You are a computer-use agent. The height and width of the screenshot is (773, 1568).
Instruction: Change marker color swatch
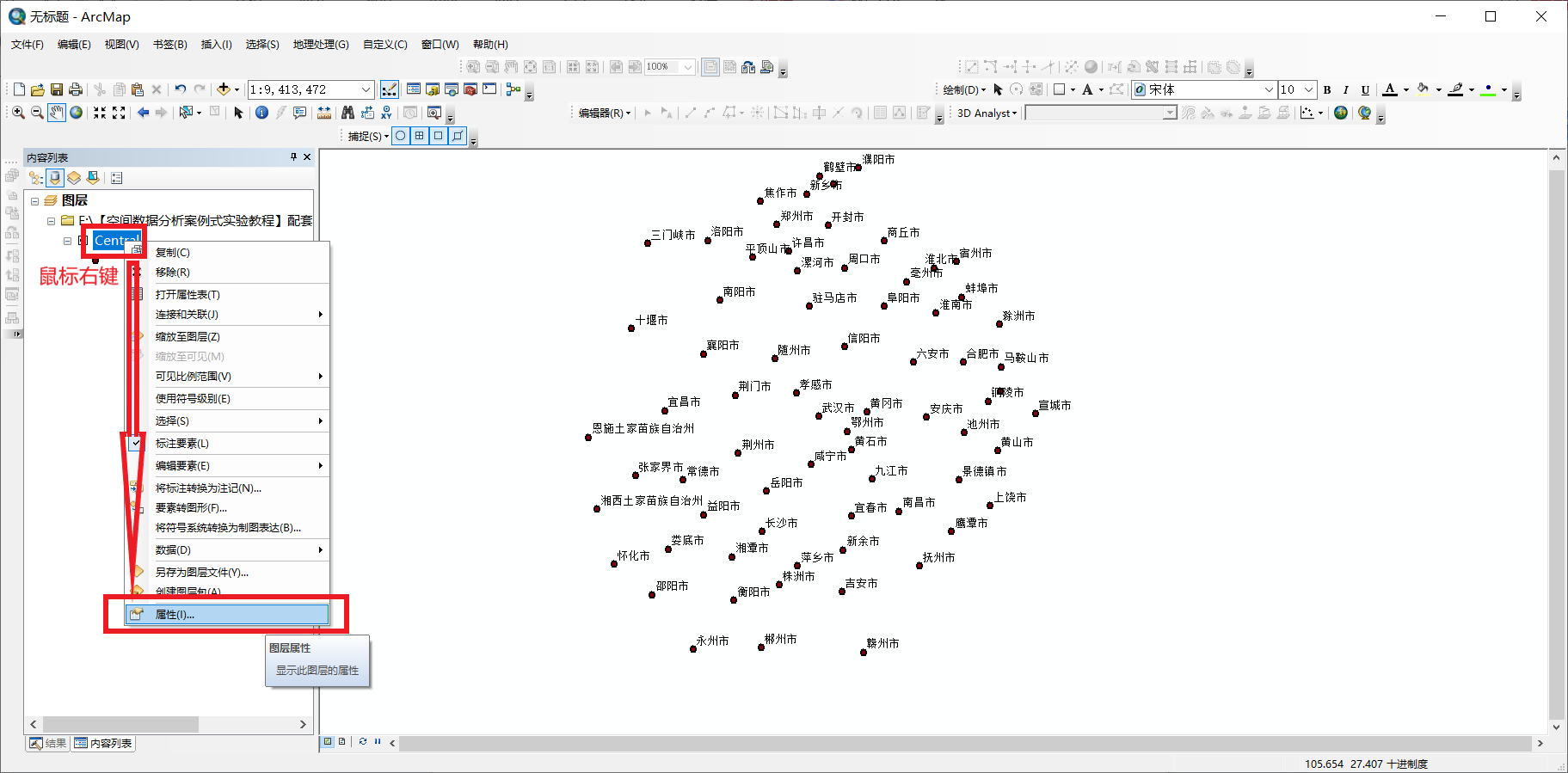1488,89
